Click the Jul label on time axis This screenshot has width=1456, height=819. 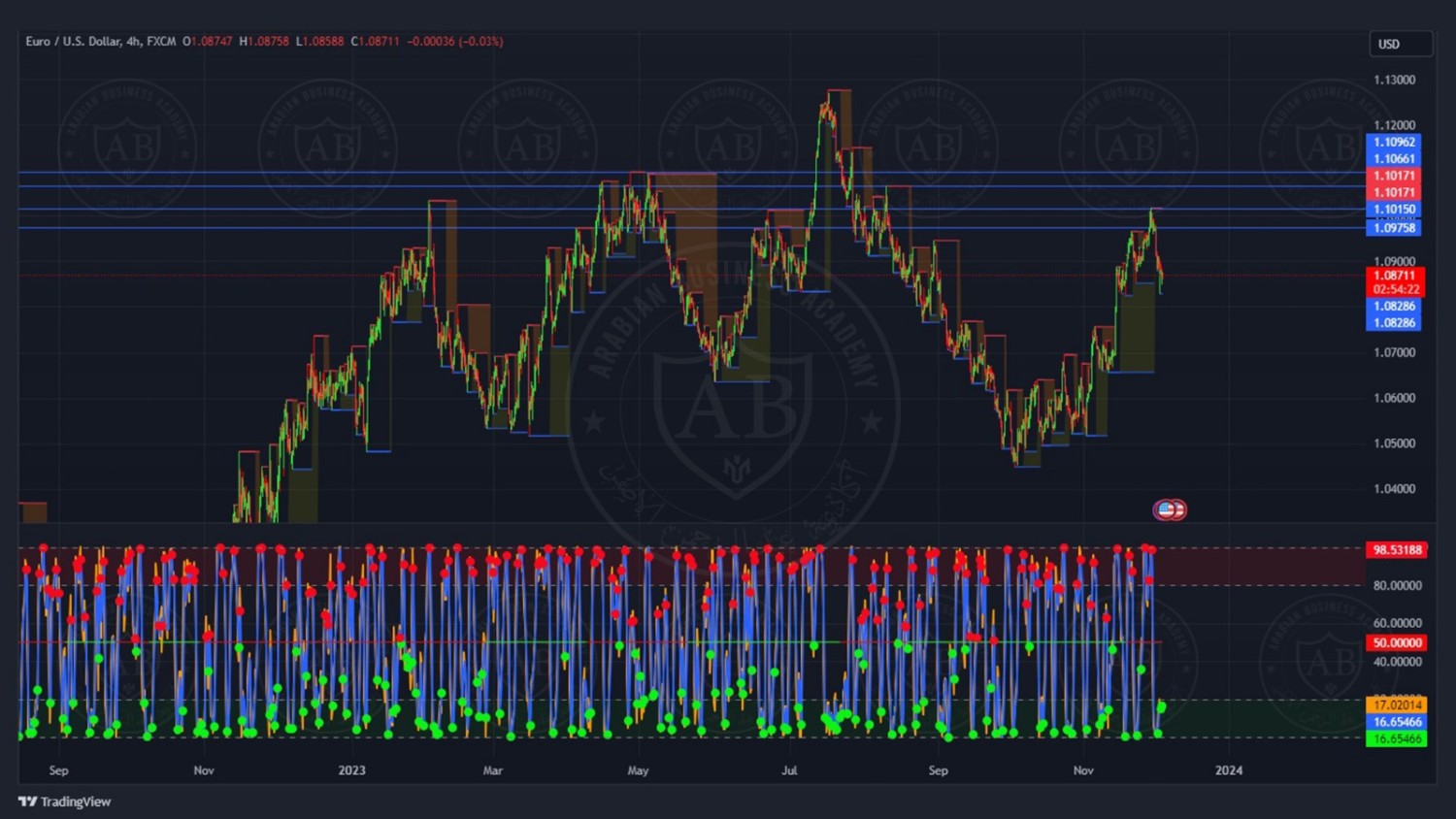[x=789, y=770]
